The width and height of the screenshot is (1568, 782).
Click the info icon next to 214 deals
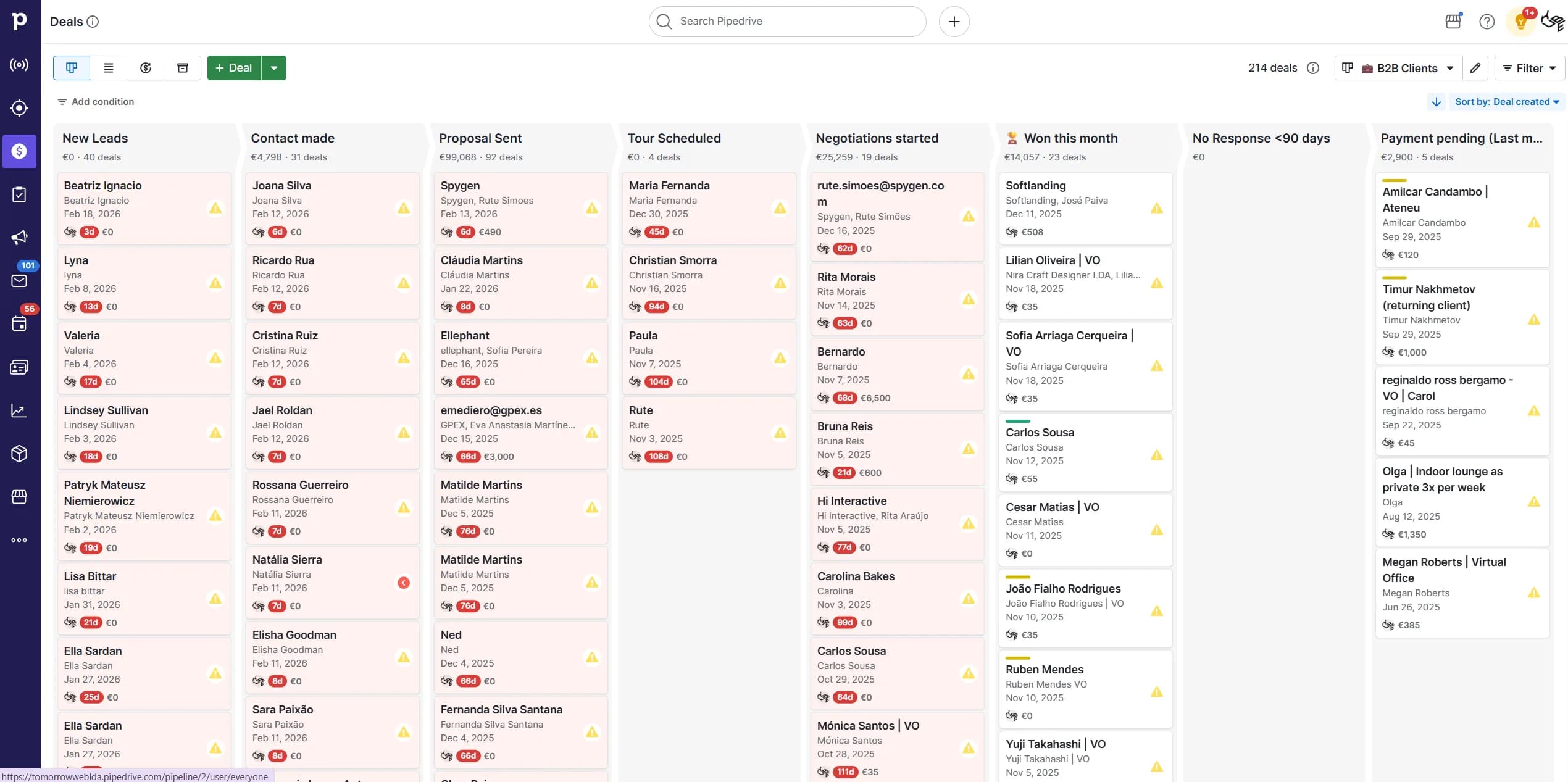click(x=1313, y=68)
